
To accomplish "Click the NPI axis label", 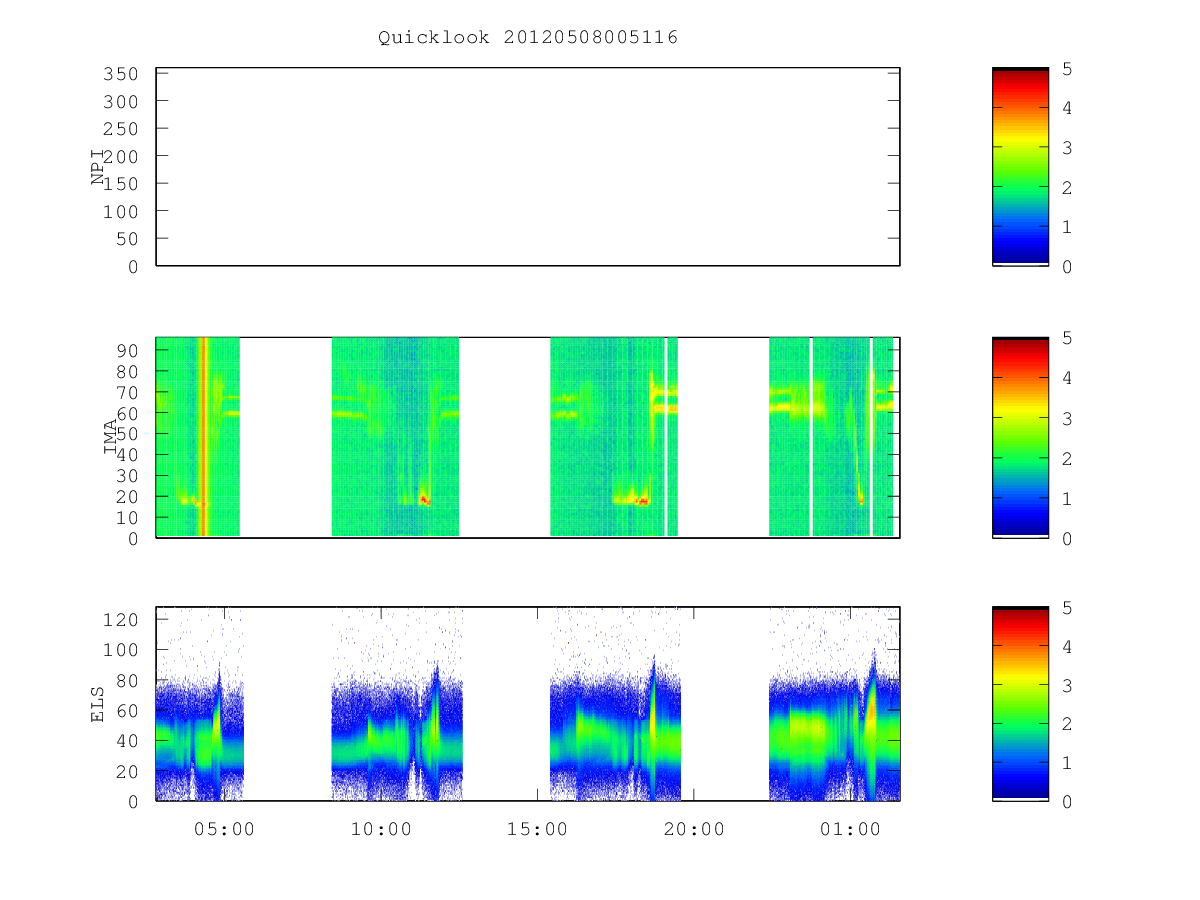I will (98, 167).
